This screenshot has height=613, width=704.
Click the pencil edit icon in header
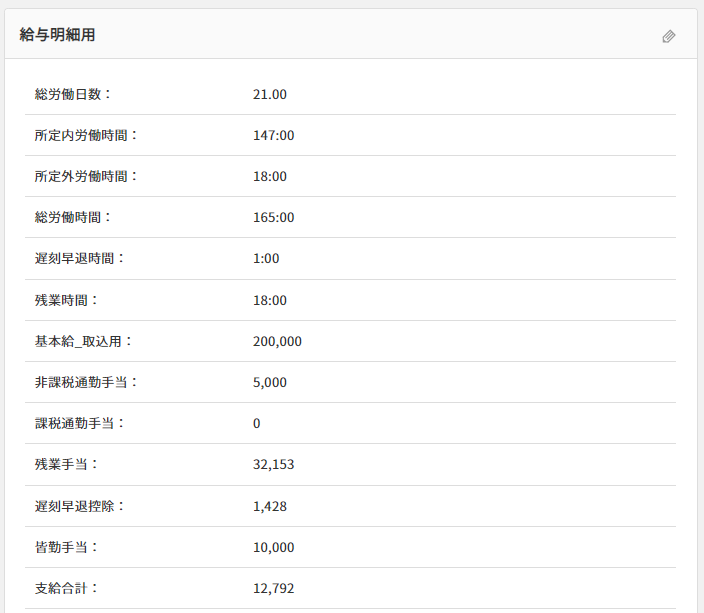pyautogui.click(x=669, y=36)
